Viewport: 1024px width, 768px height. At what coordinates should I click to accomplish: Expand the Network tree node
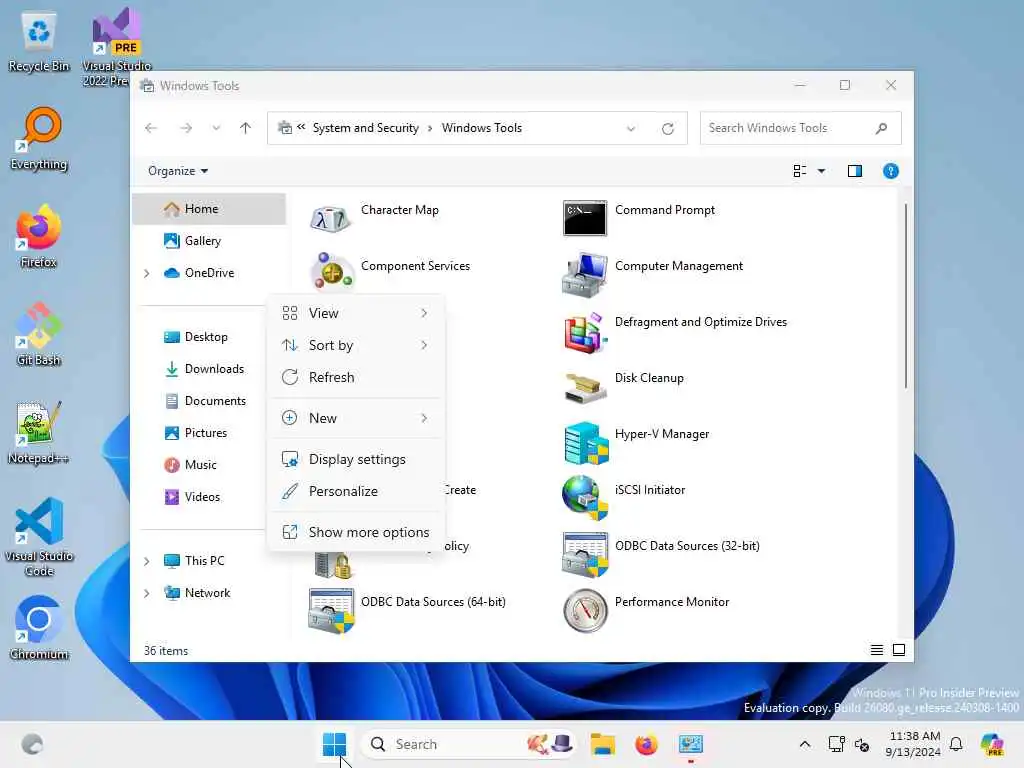pos(147,593)
